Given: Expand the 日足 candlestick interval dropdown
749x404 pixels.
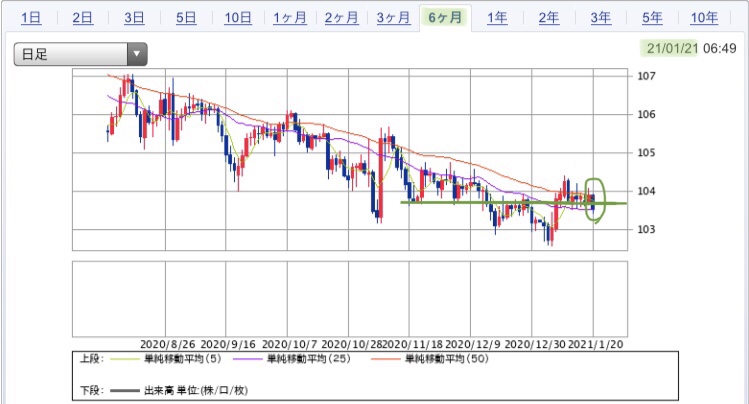Looking at the screenshot, I should pos(80,55).
